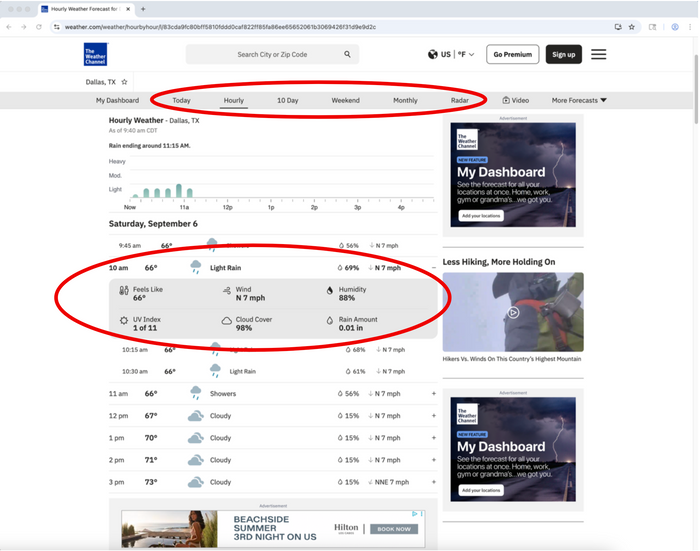The height and width of the screenshot is (551, 700).
Task: Open the 10 Day forecast tab
Action: (288, 100)
